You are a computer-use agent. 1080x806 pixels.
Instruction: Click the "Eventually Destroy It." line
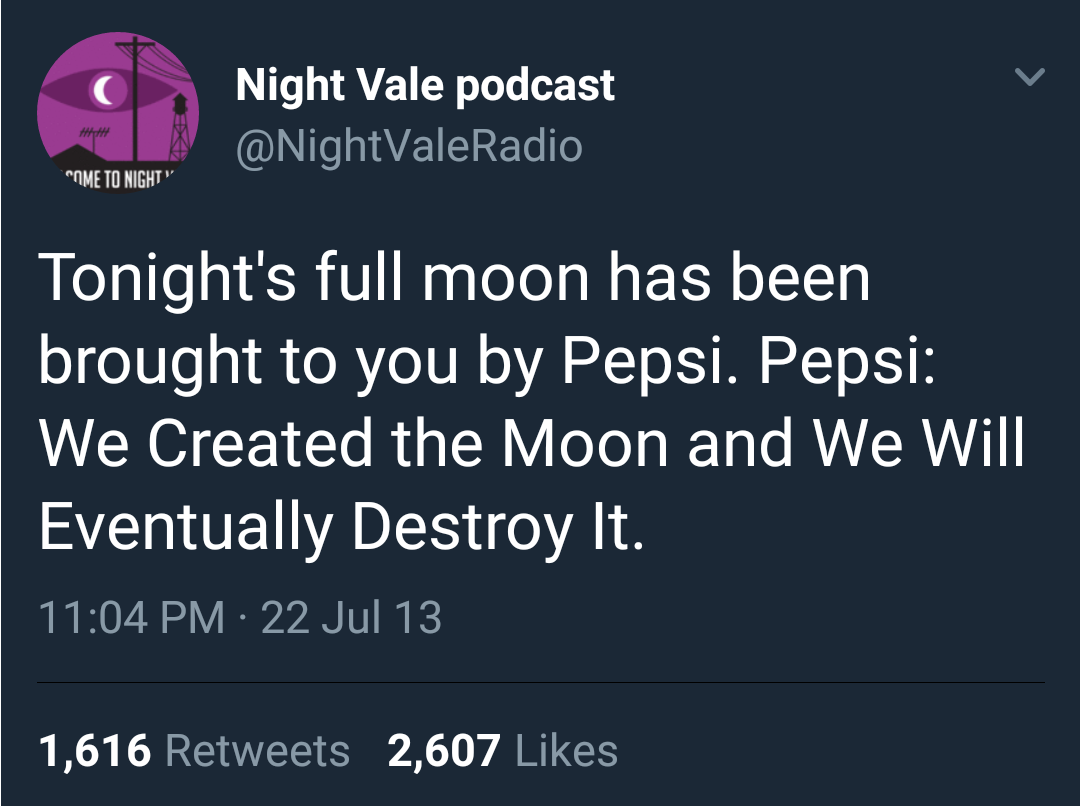pos(342,526)
